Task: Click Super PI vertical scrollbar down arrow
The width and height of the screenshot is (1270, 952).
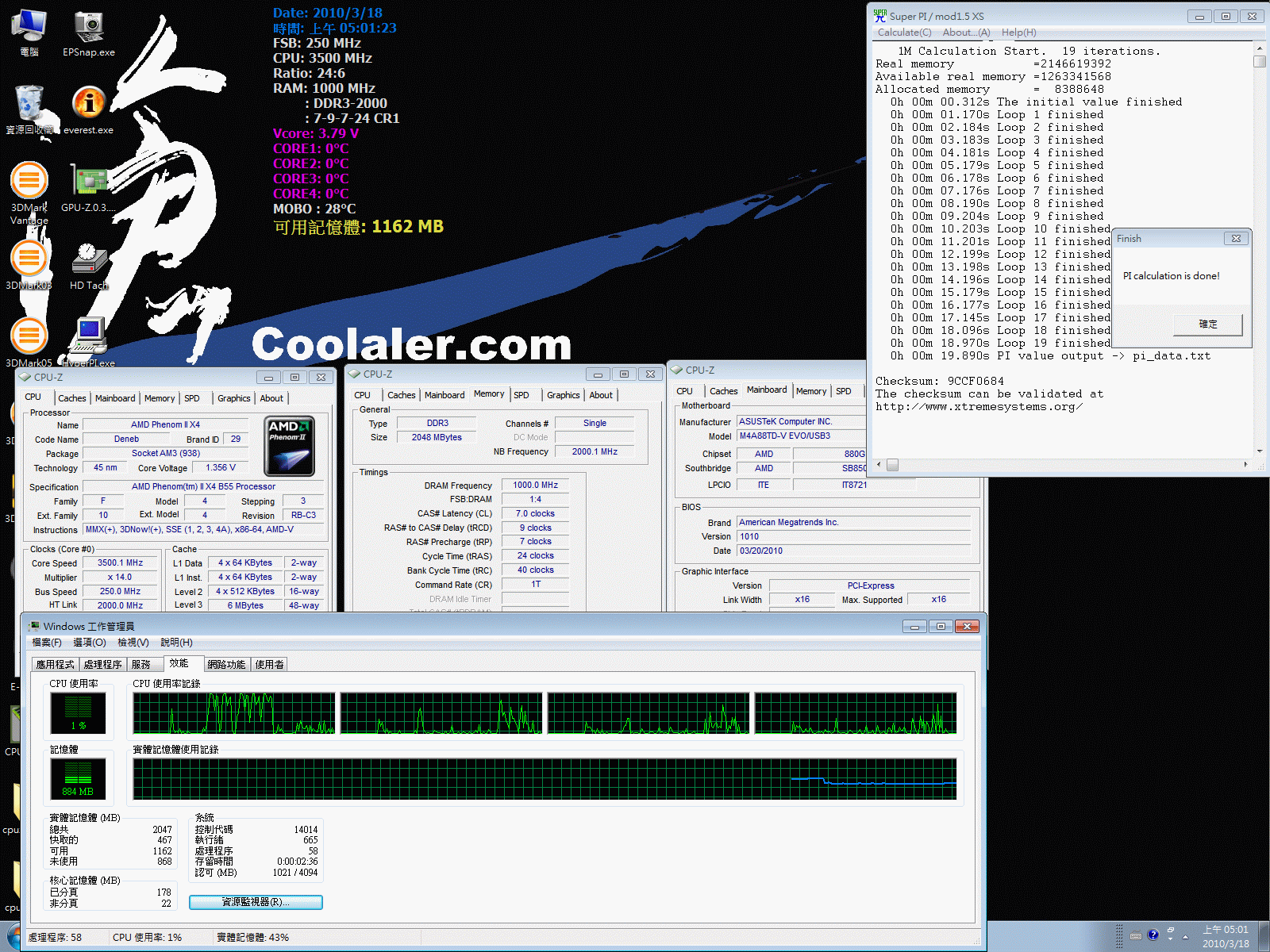Action: [x=1260, y=451]
